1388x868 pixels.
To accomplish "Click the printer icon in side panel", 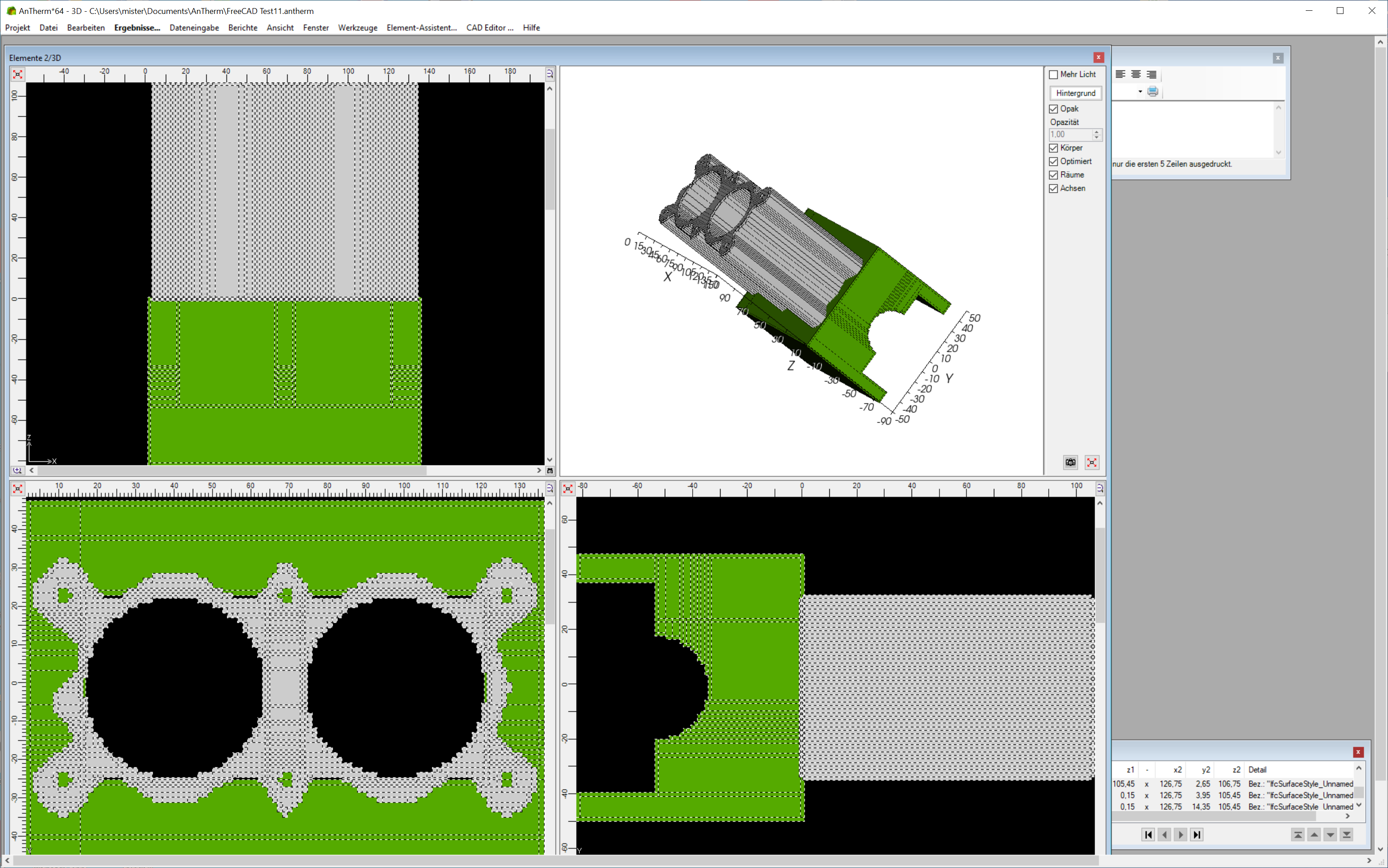I will coord(1152,91).
